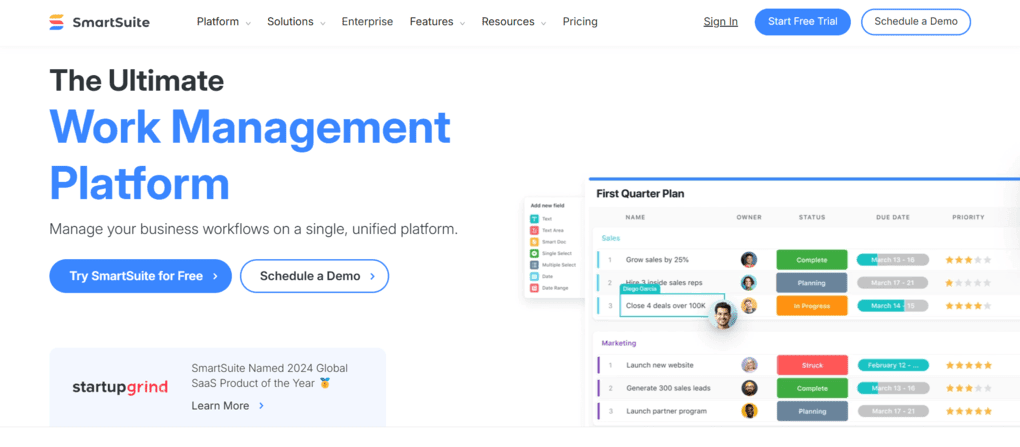This screenshot has width=1020, height=447.
Task: Click owner avatar for Grow sales by 25%
Action: (x=749, y=260)
